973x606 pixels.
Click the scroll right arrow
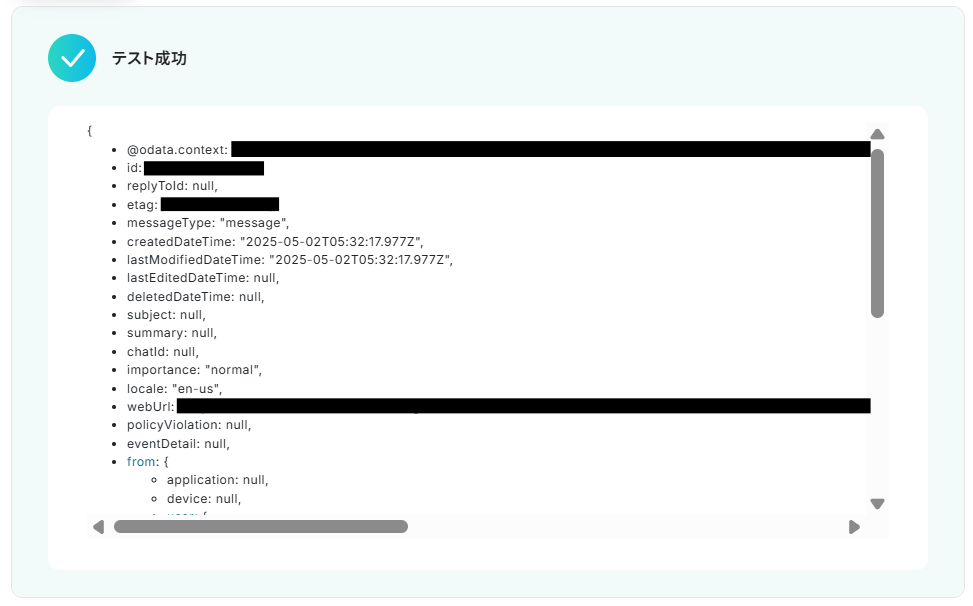pyautogui.click(x=854, y=527)
